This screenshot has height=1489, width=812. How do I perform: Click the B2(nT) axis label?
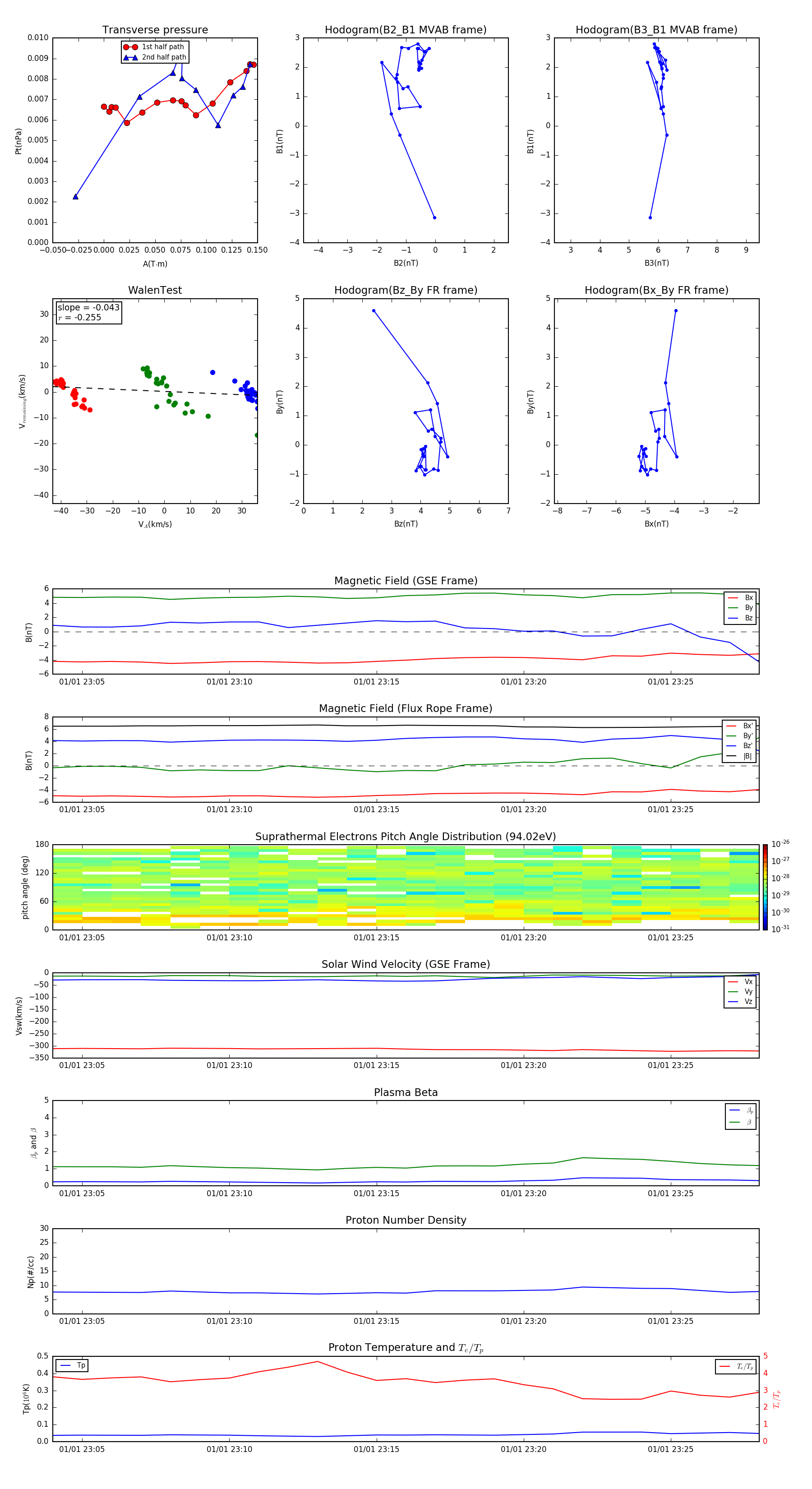(406, 263)
